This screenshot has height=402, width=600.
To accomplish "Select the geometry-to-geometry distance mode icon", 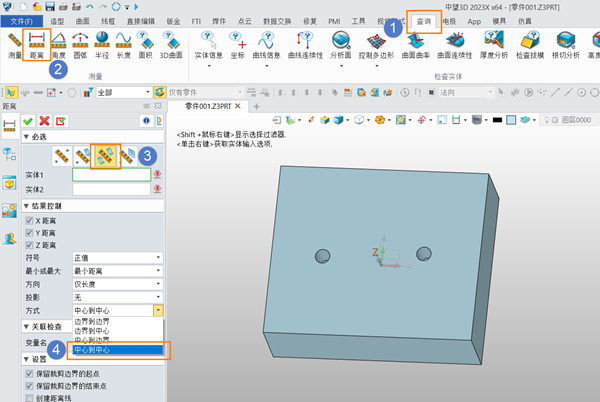I will pos(106,156).
